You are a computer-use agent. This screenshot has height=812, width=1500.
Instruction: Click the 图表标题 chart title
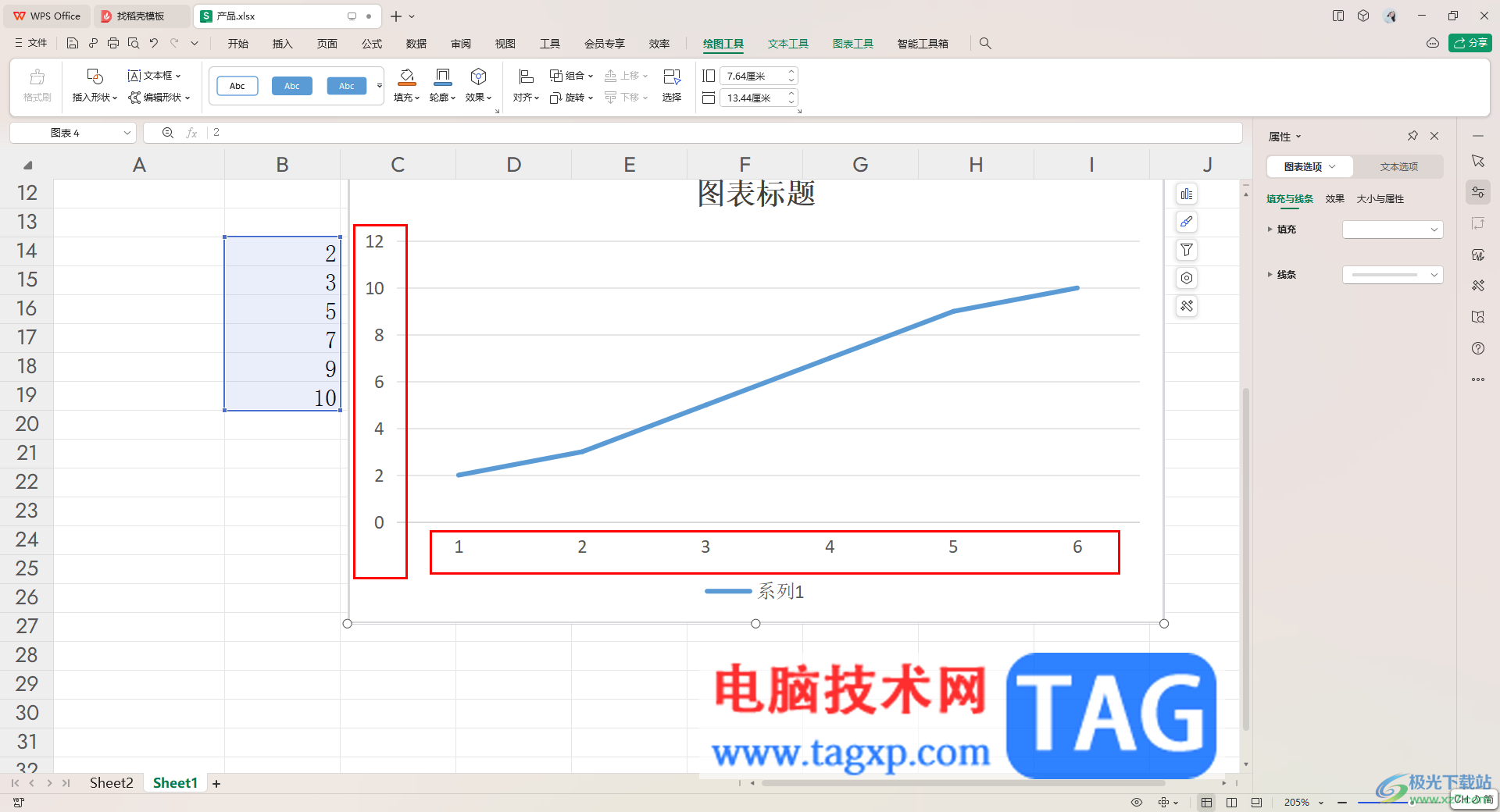pyautogui.click(x=756, y=194)
